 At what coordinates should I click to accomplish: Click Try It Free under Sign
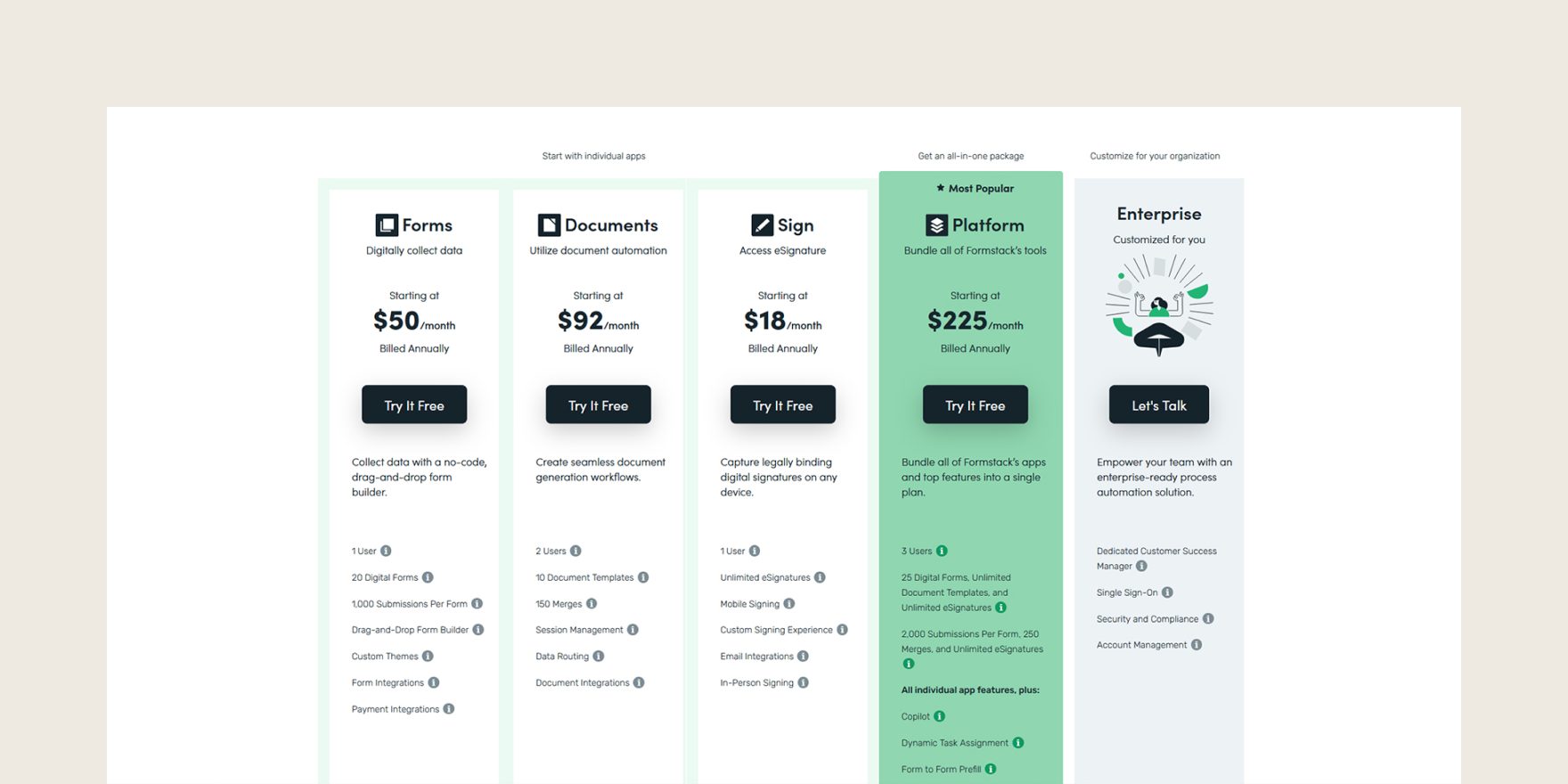[x=783, y=405]
